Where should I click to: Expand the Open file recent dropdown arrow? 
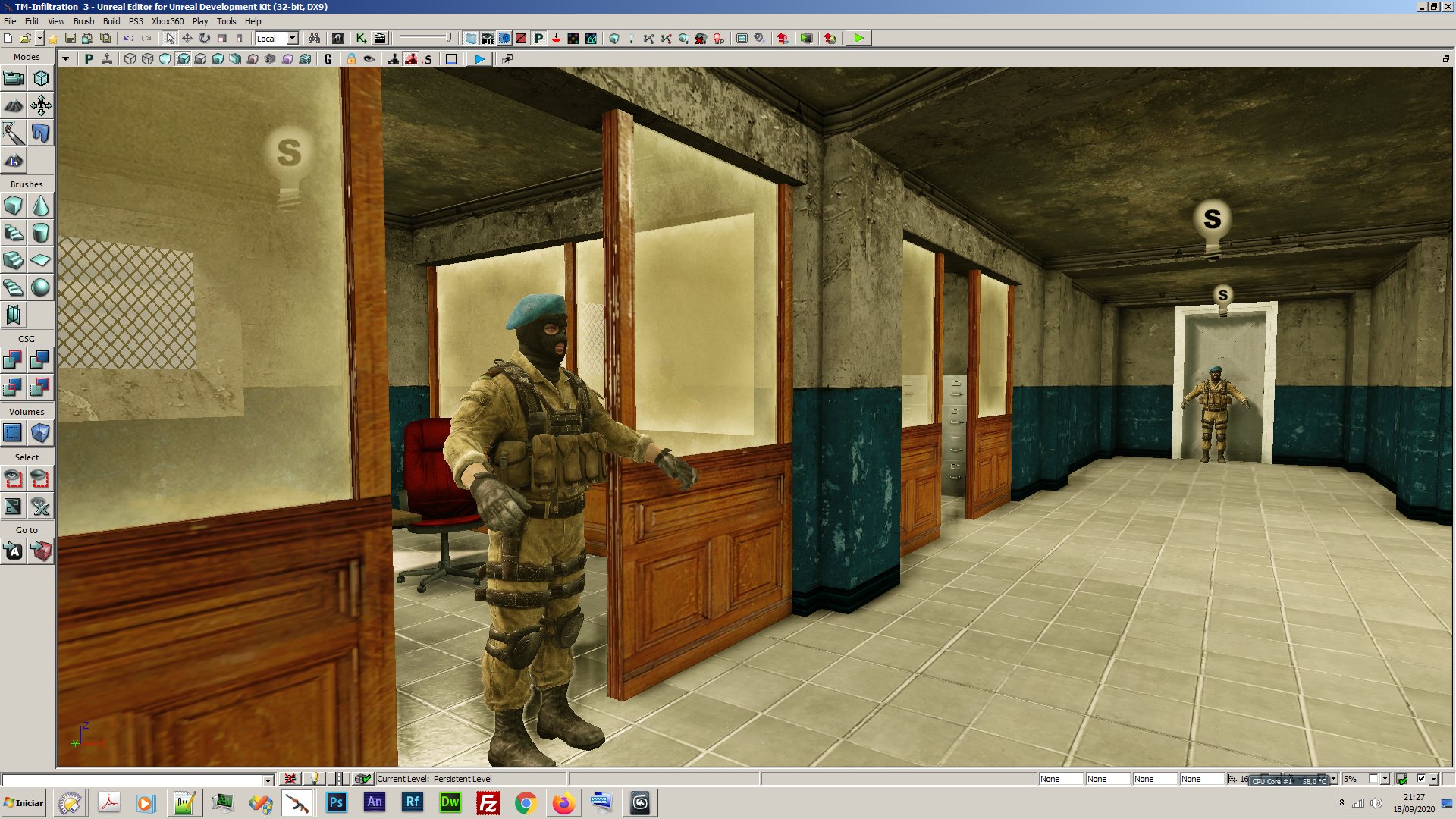(x=39, y=38)
